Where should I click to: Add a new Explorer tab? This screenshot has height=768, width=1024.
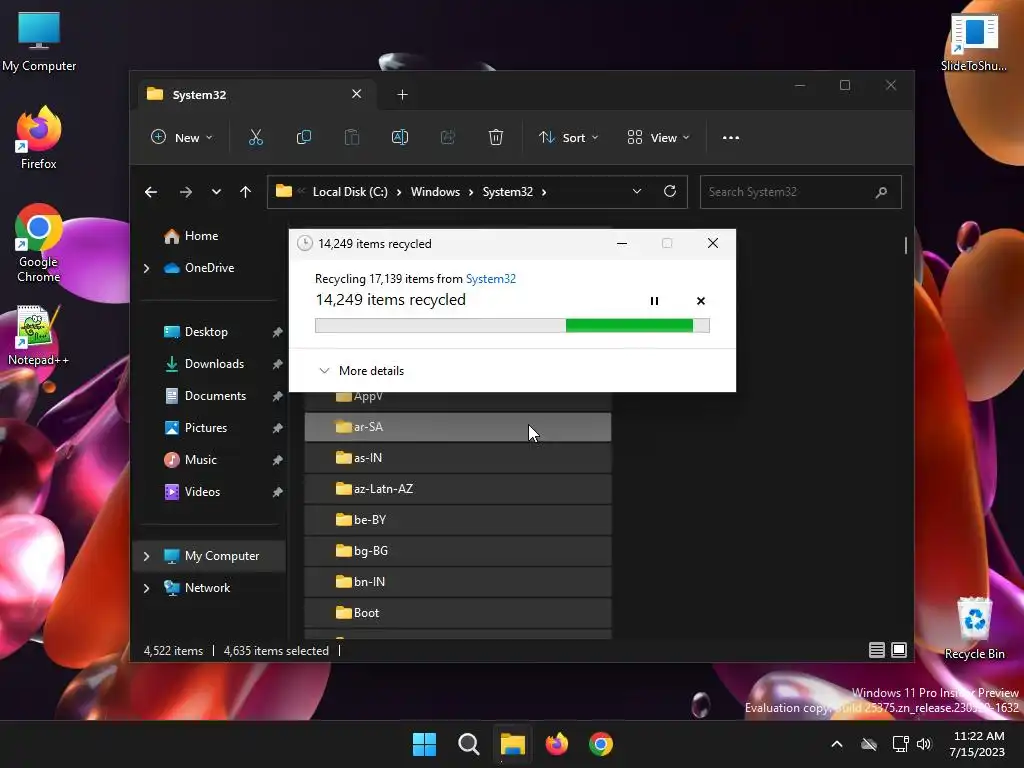click(402, 95)
